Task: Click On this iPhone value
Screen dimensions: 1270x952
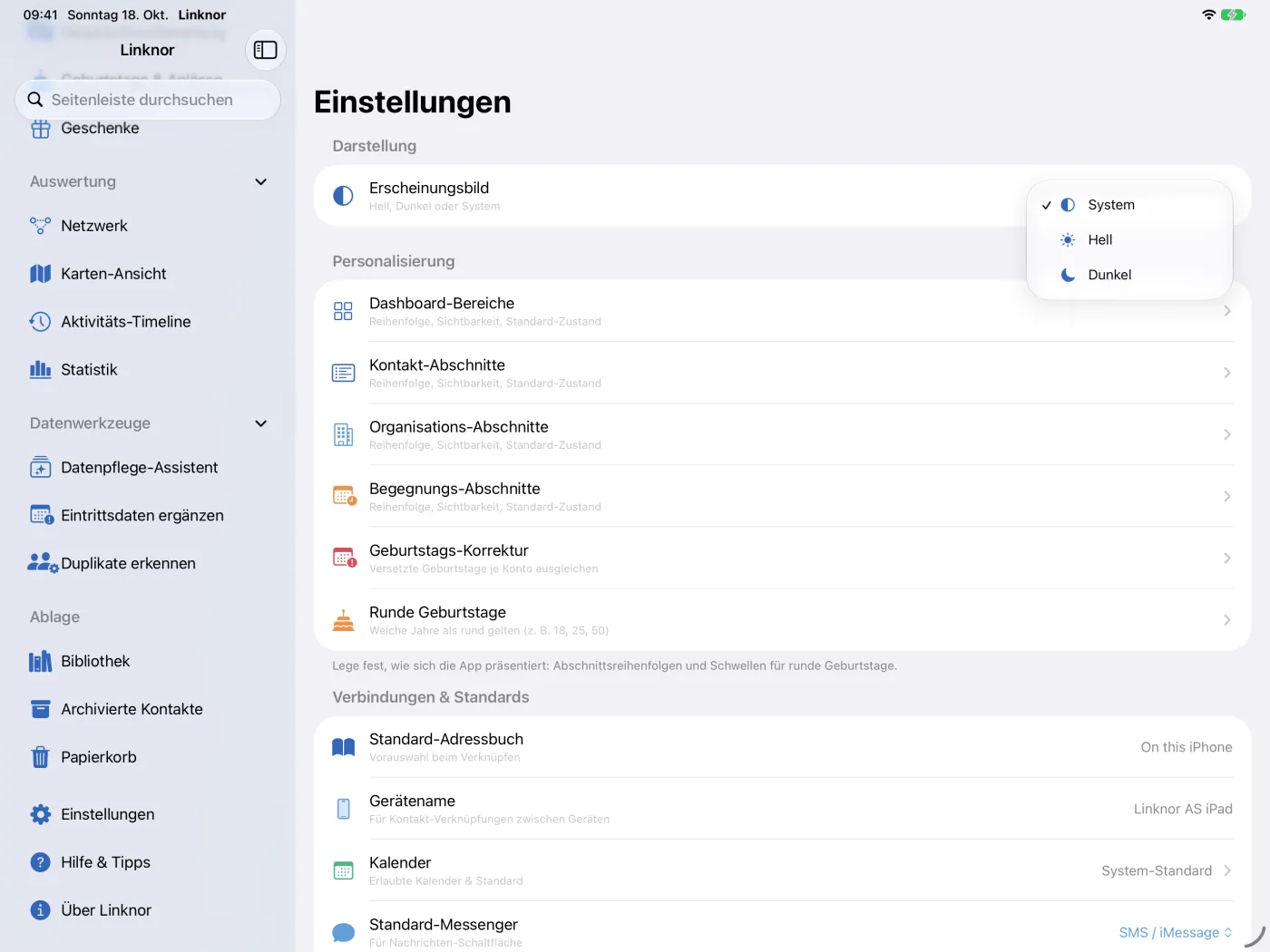Action: coord(1187,747)
